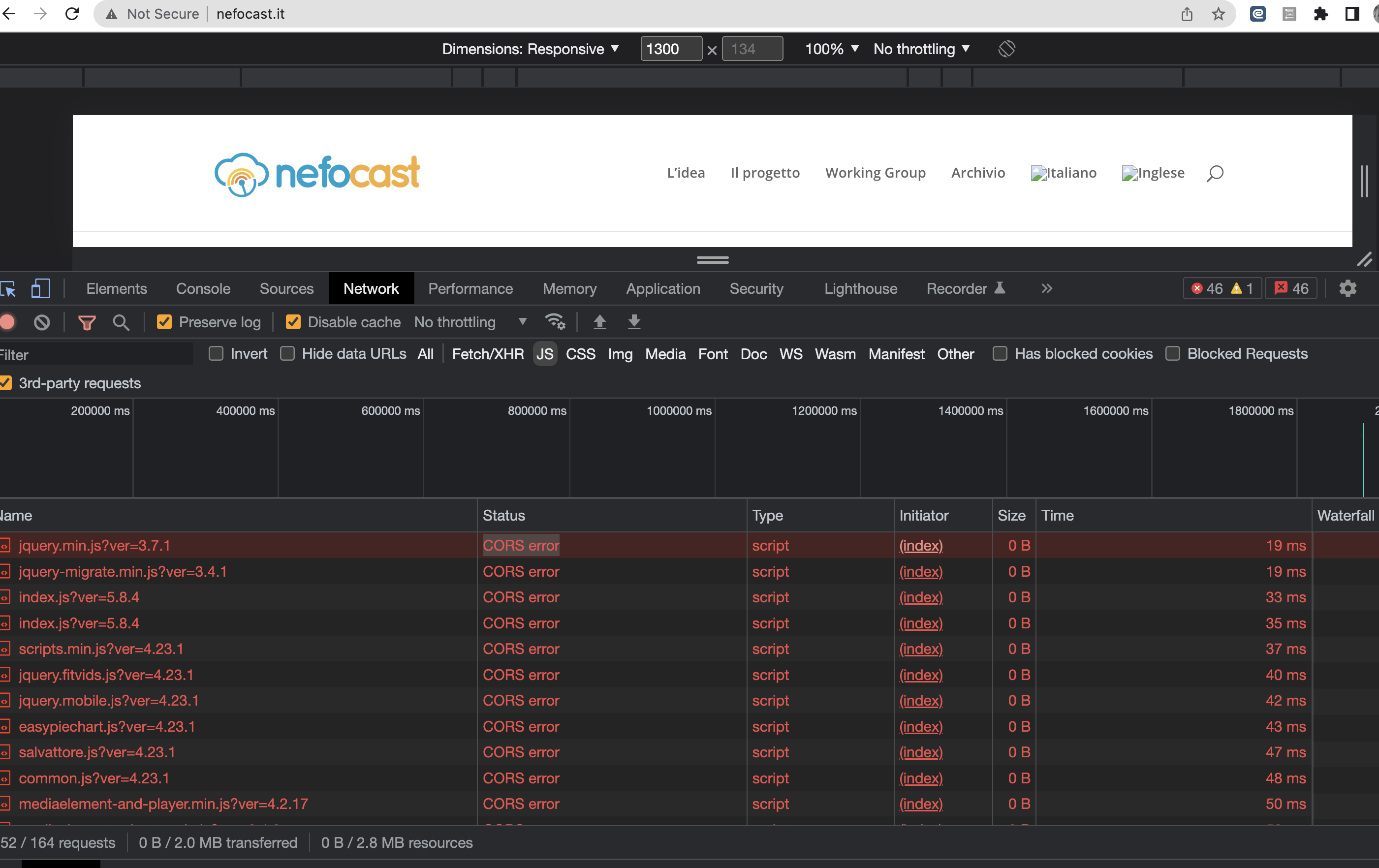Viewport: 1379px width, 868px height.
Task: Sort by the Status column header
Action: coord(611,515)
